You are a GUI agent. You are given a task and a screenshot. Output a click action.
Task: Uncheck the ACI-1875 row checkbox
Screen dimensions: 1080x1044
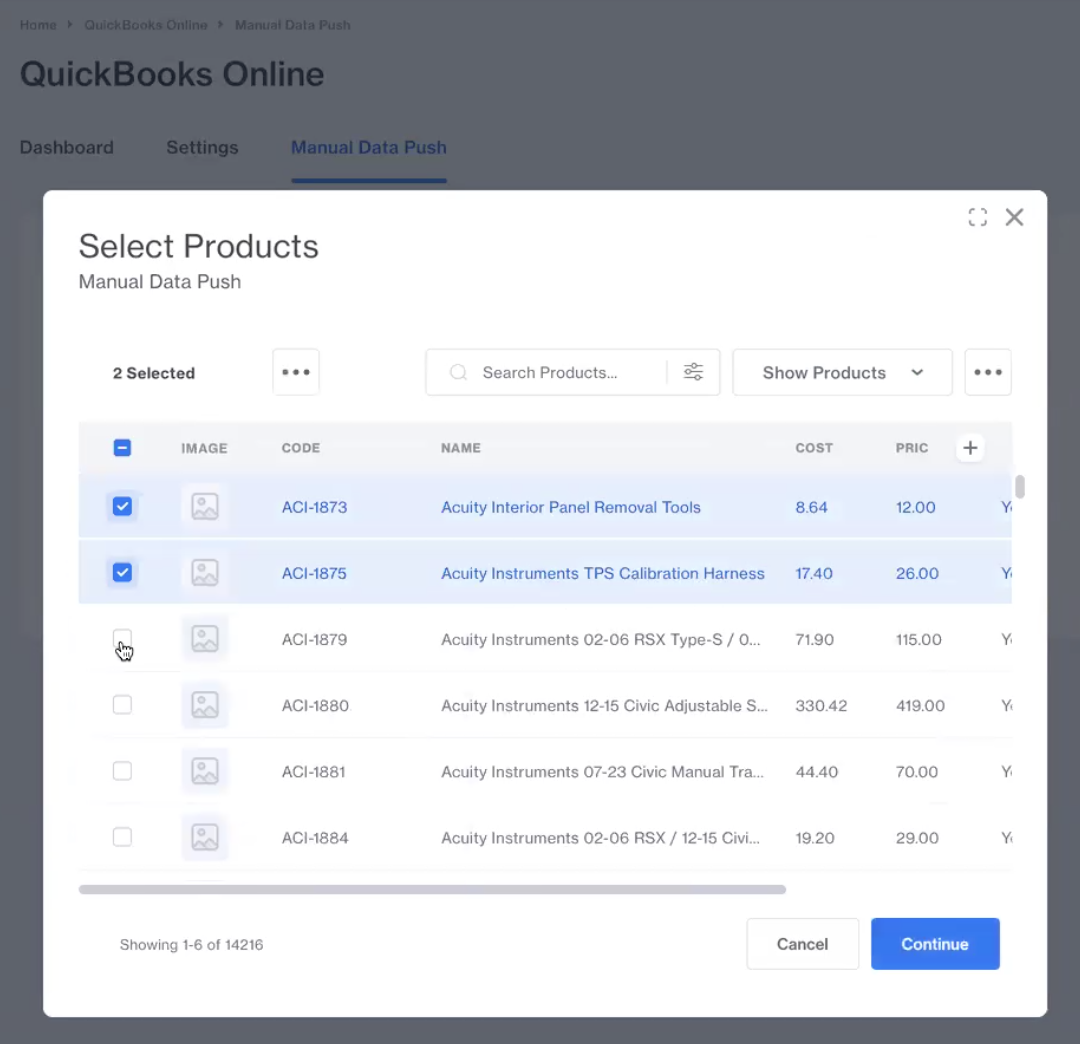(122, 573)
